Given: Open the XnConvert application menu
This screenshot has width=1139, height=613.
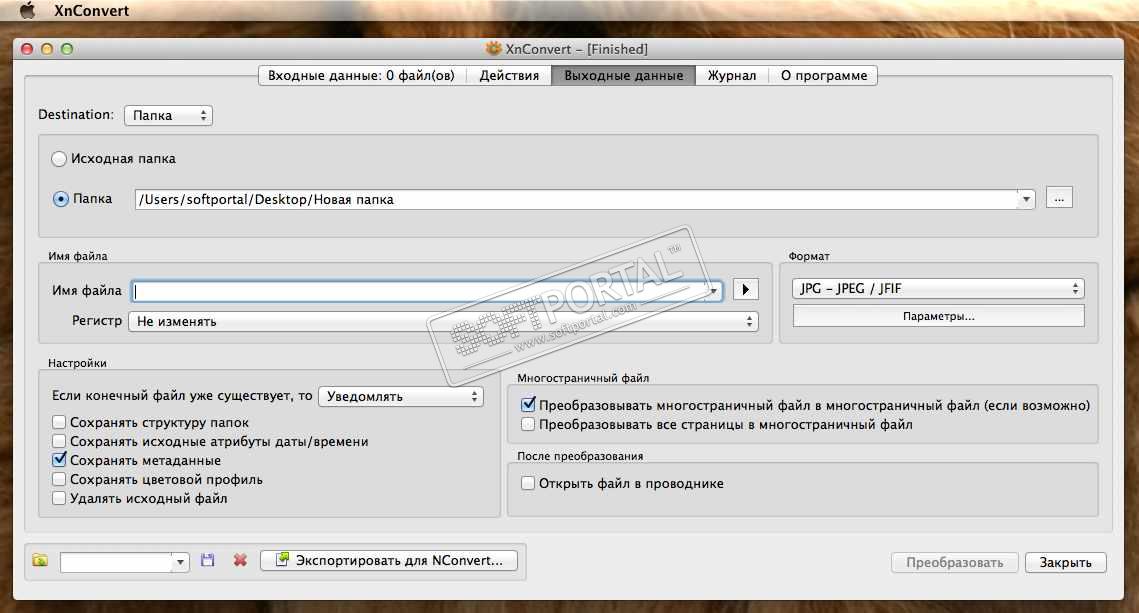Looking at the screenshot, I should tap(92, 10).
